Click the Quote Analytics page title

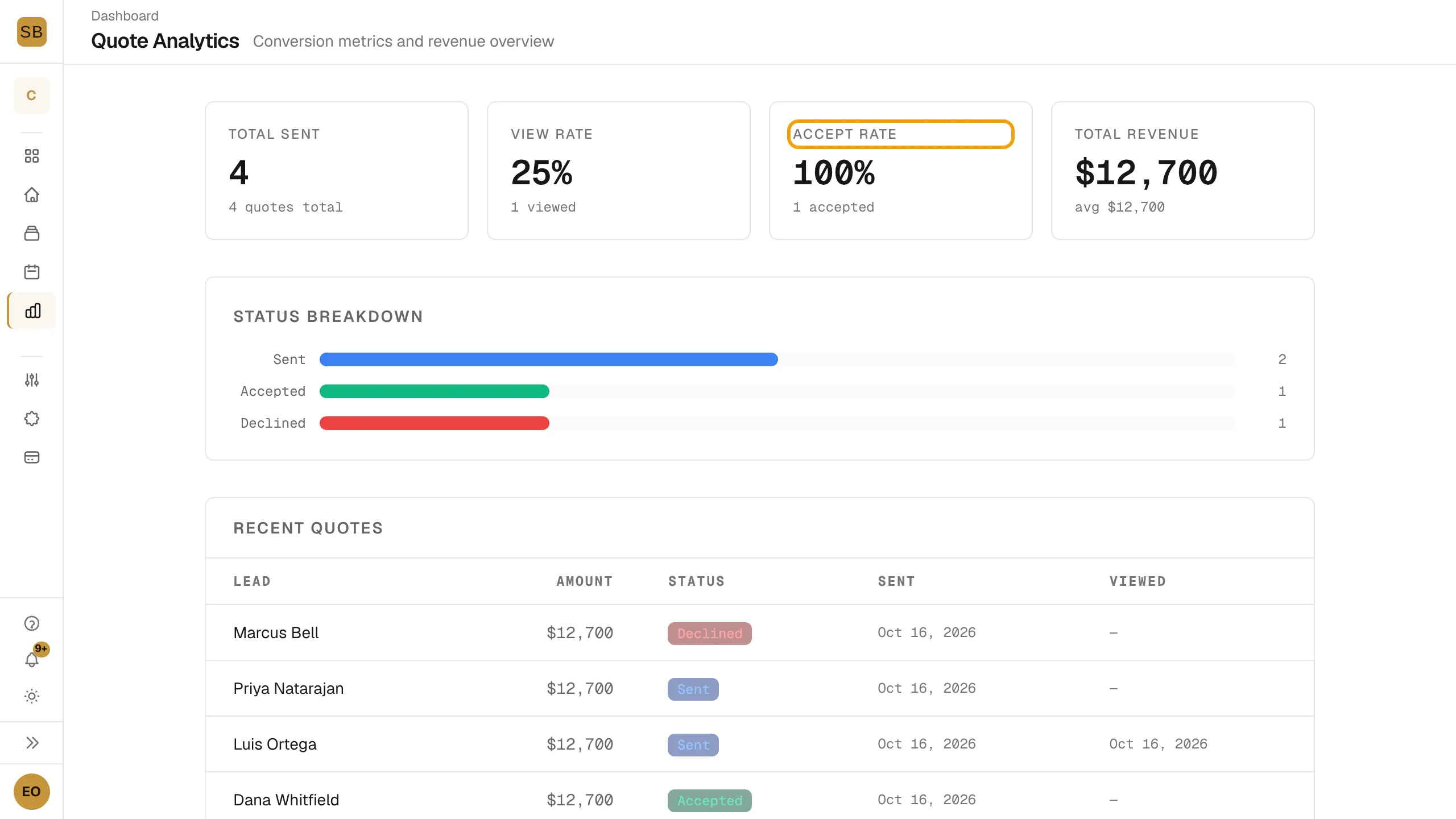coord(165,41)
